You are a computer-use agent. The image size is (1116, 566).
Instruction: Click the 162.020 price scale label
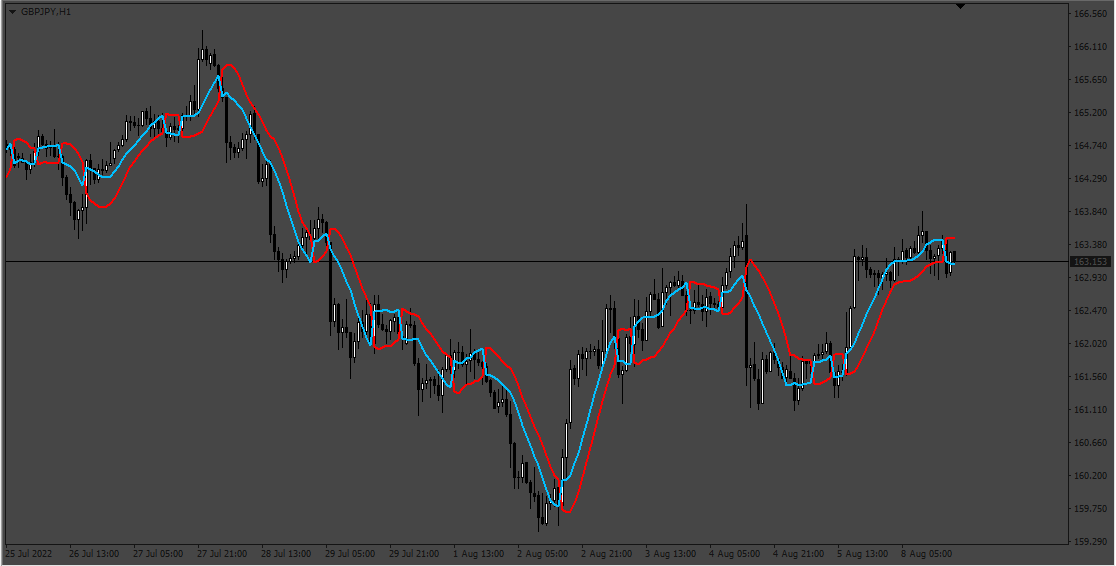1090,344
